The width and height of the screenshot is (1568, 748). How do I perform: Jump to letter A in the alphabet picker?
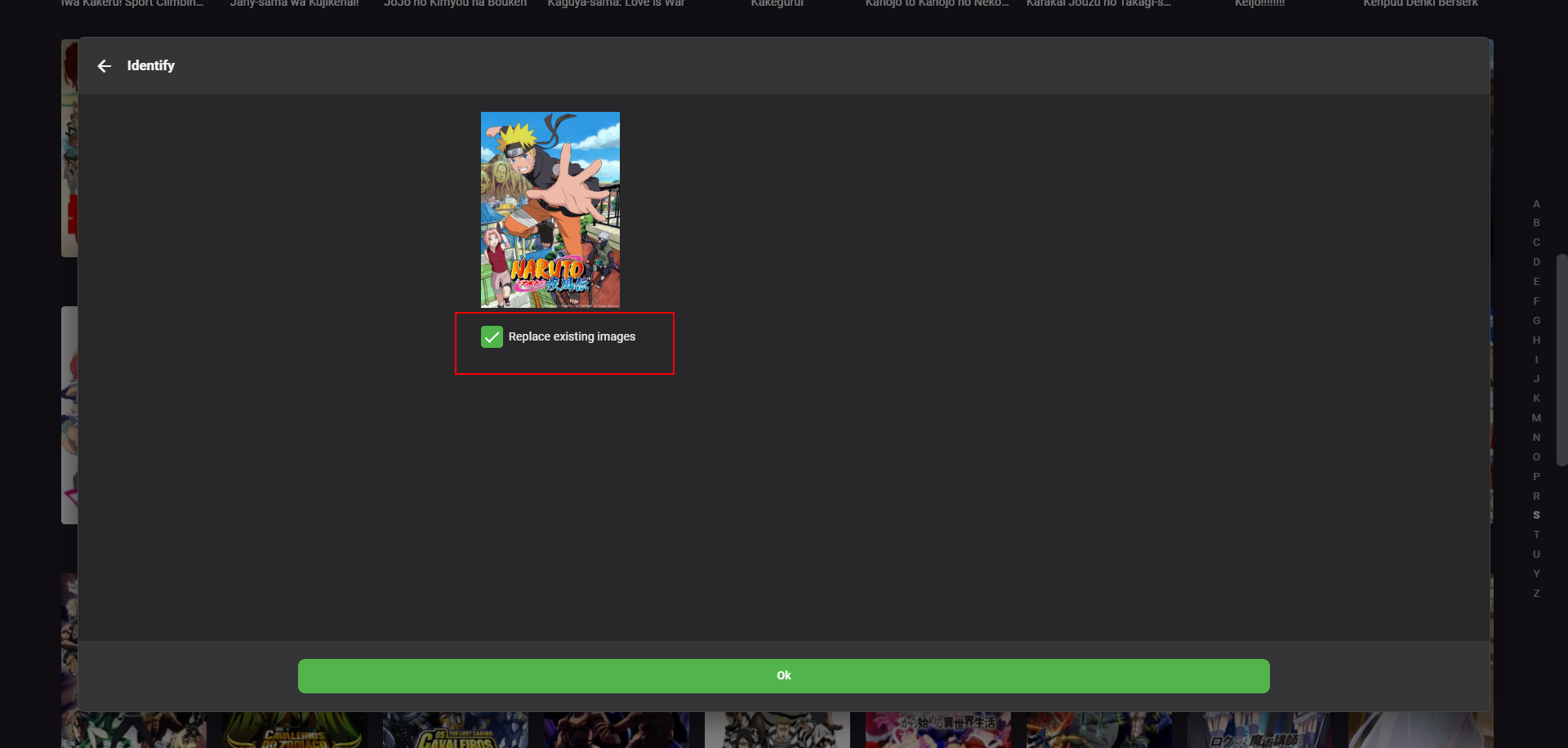(x=1536, y=204)
